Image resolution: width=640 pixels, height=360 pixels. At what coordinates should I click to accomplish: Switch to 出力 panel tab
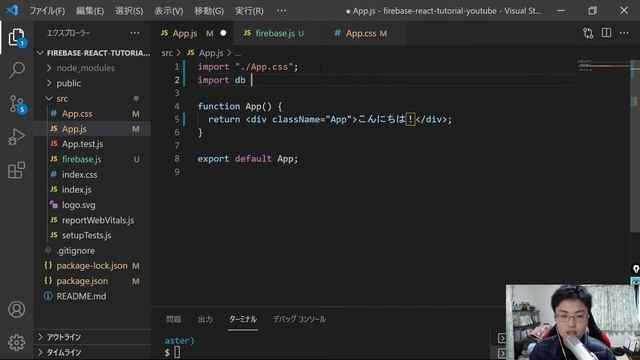pos(205,319)
